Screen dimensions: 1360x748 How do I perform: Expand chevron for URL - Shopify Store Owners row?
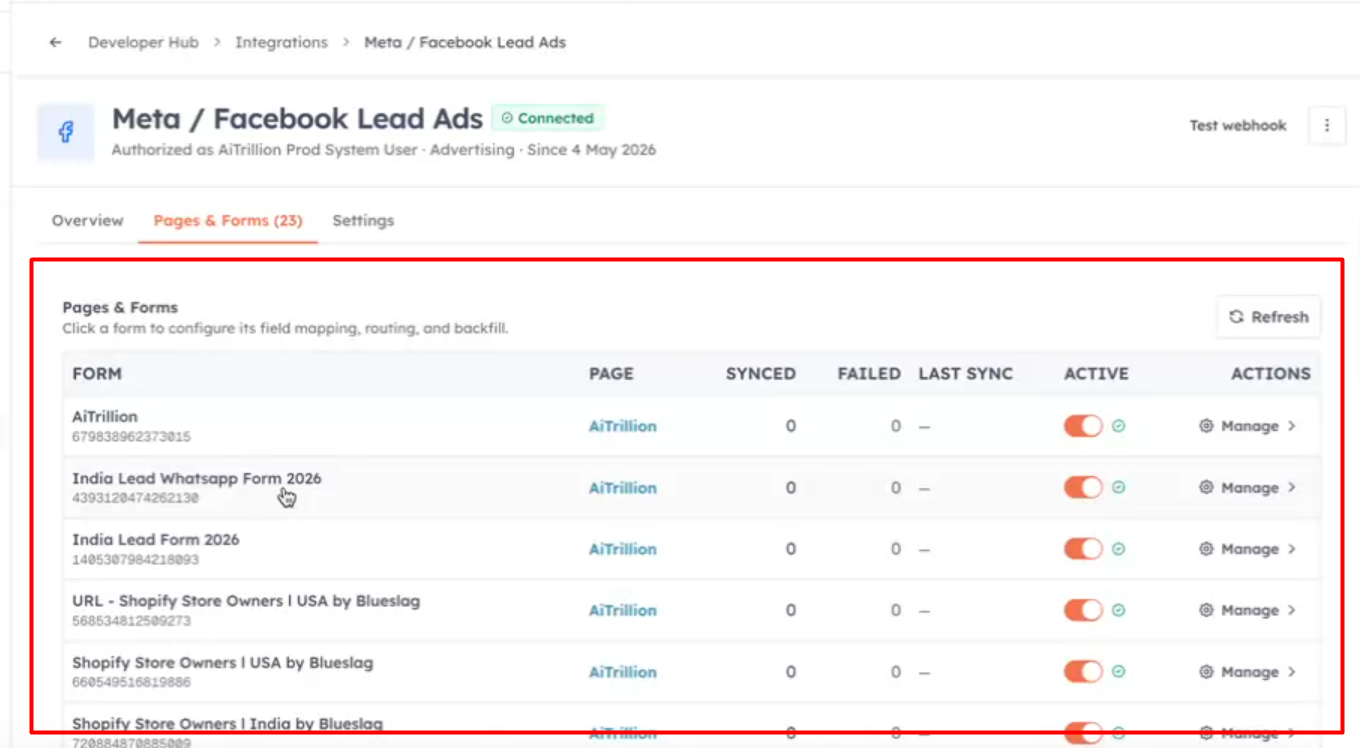[1292, 610]
